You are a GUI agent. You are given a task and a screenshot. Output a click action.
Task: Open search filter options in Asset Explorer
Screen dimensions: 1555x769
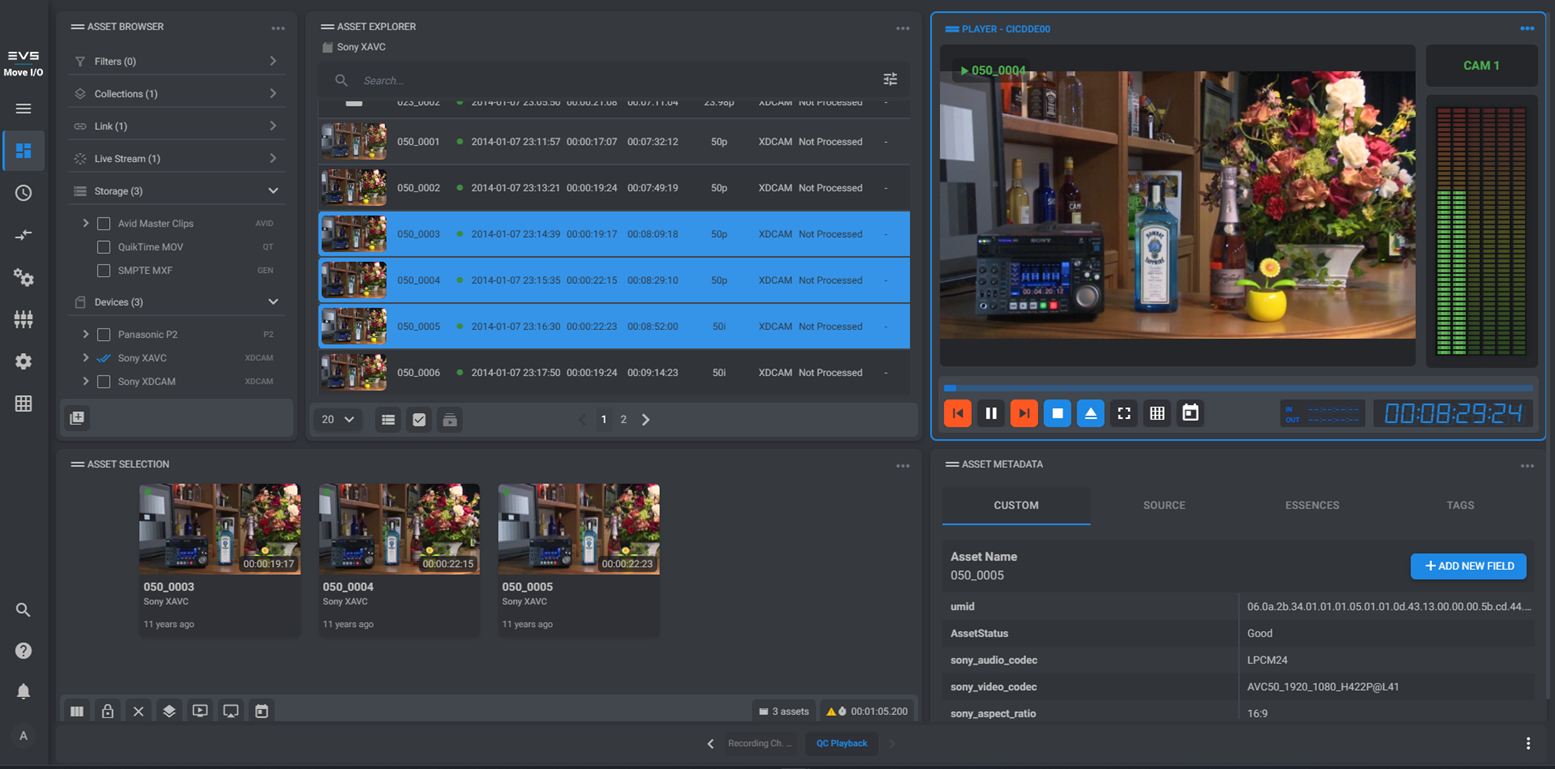(890, 80)
